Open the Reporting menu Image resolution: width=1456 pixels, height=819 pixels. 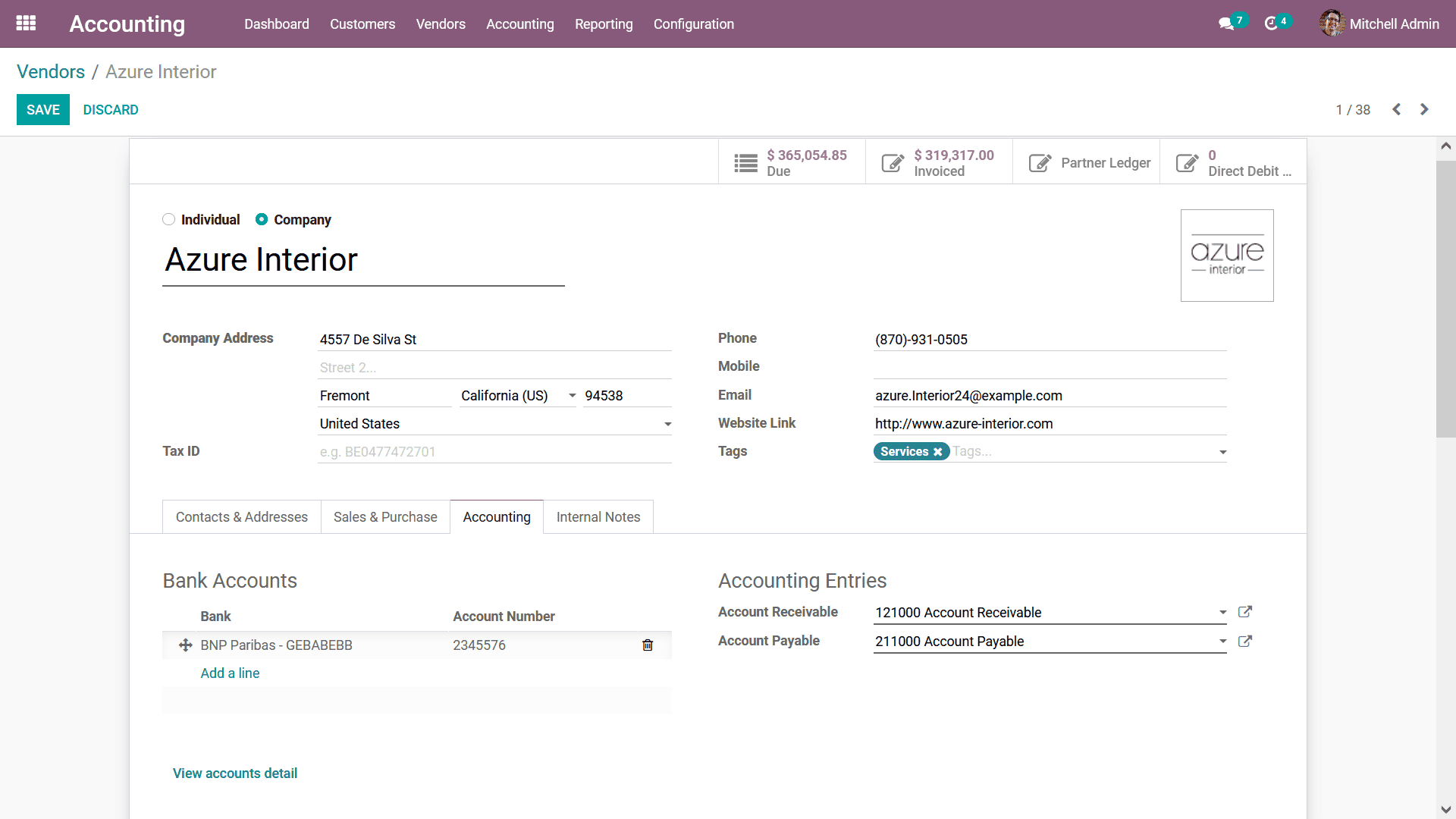point(604,24)
